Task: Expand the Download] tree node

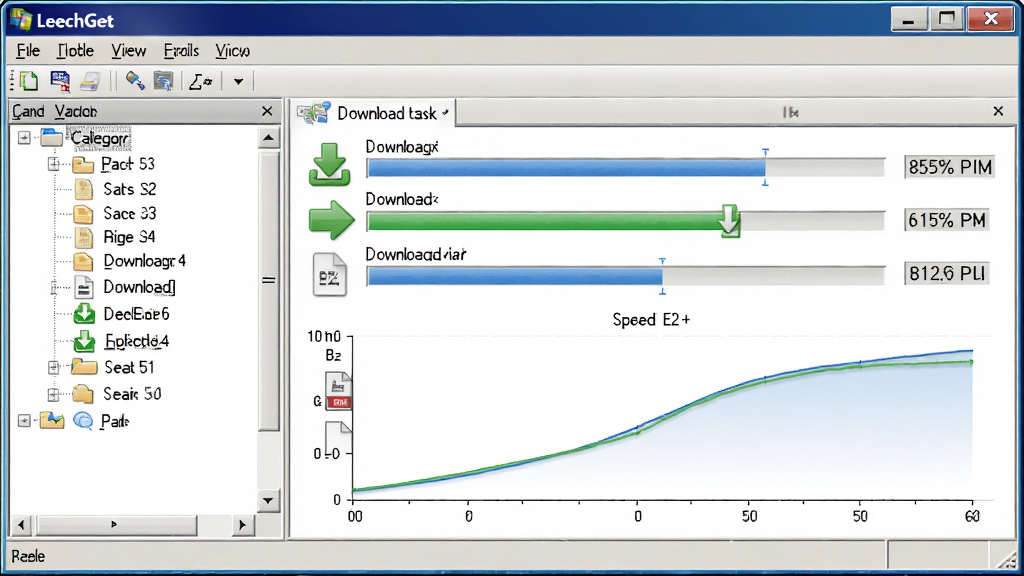Action: (x=54, y=287)
